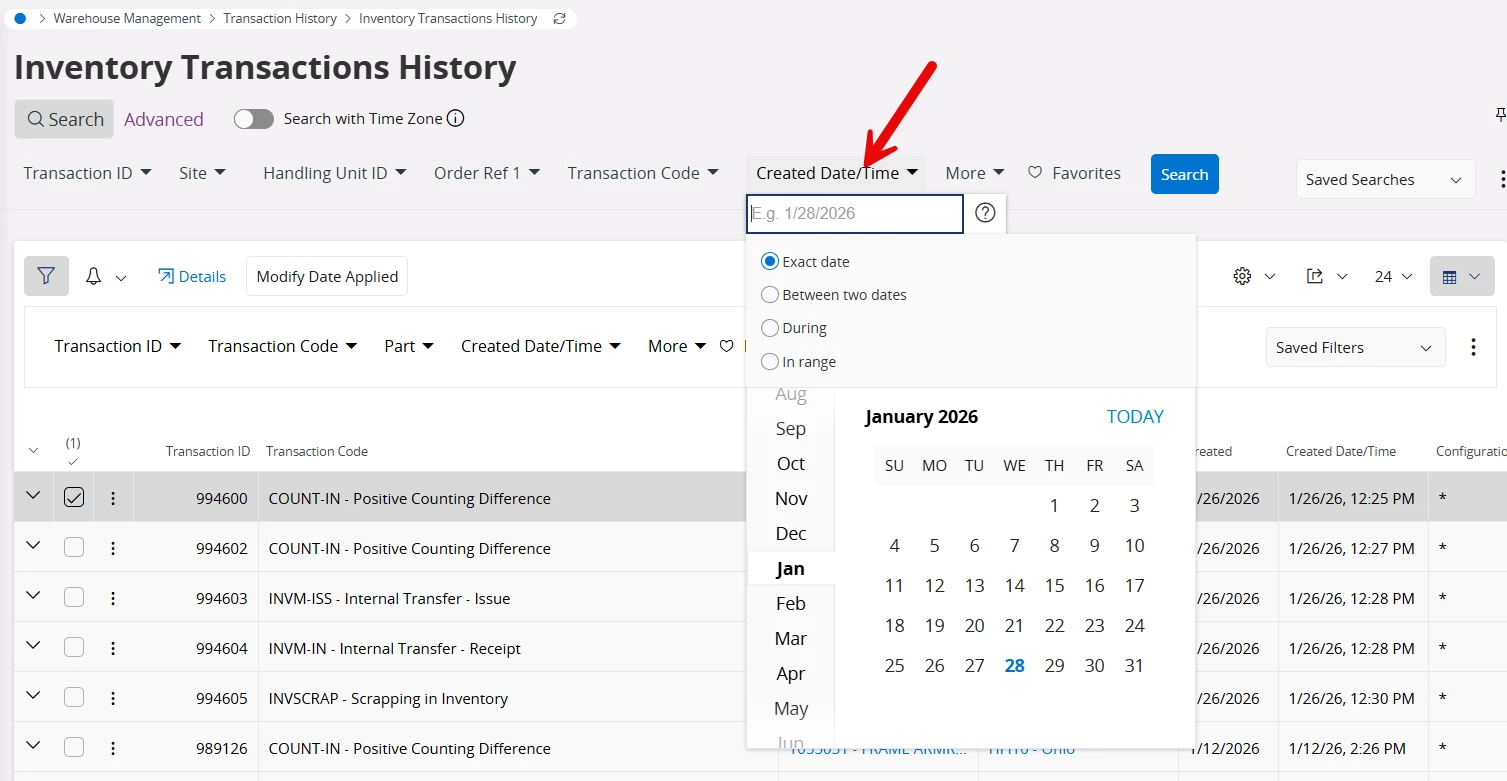Select the Between two dates option
The width and height of the screenshot is (1507, 781).
pyautogui.click(x=770, y=295)
